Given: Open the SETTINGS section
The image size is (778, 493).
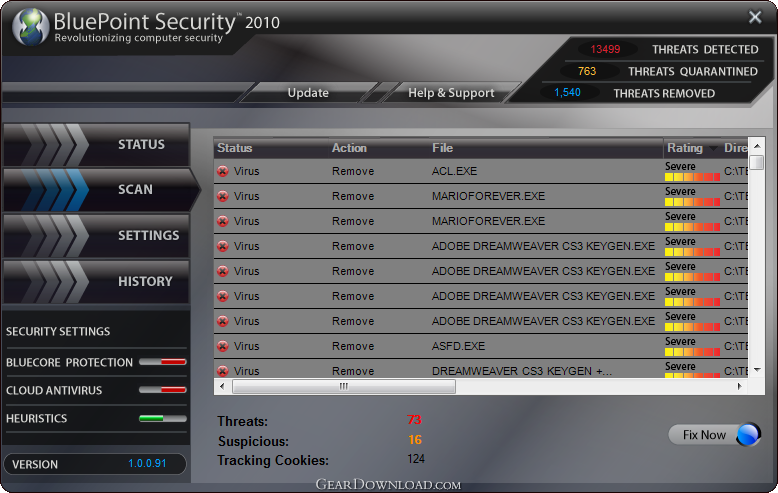Looking at the screenshot, I should [x=96, y=236].
